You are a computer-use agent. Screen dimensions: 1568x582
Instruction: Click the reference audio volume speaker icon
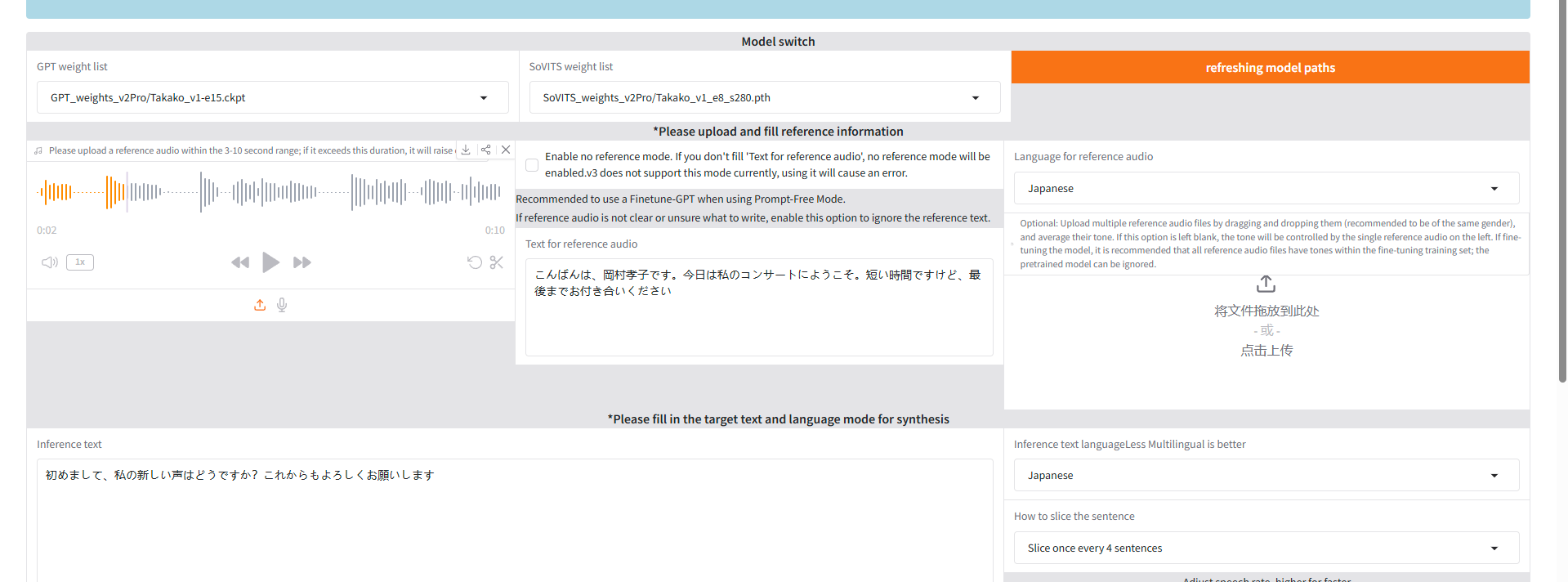[x=50, y=262]
